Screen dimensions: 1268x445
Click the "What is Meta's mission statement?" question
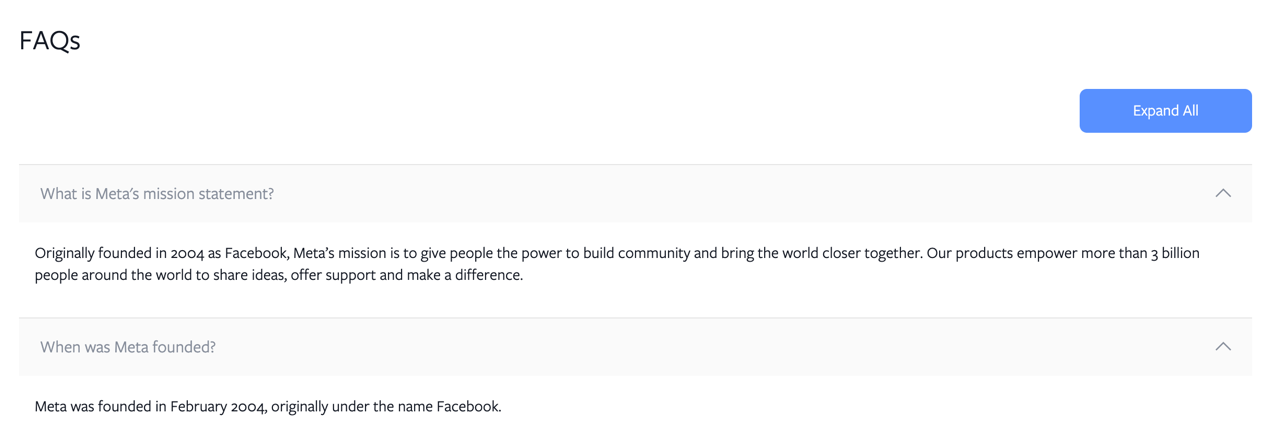(x=157, y=194)
